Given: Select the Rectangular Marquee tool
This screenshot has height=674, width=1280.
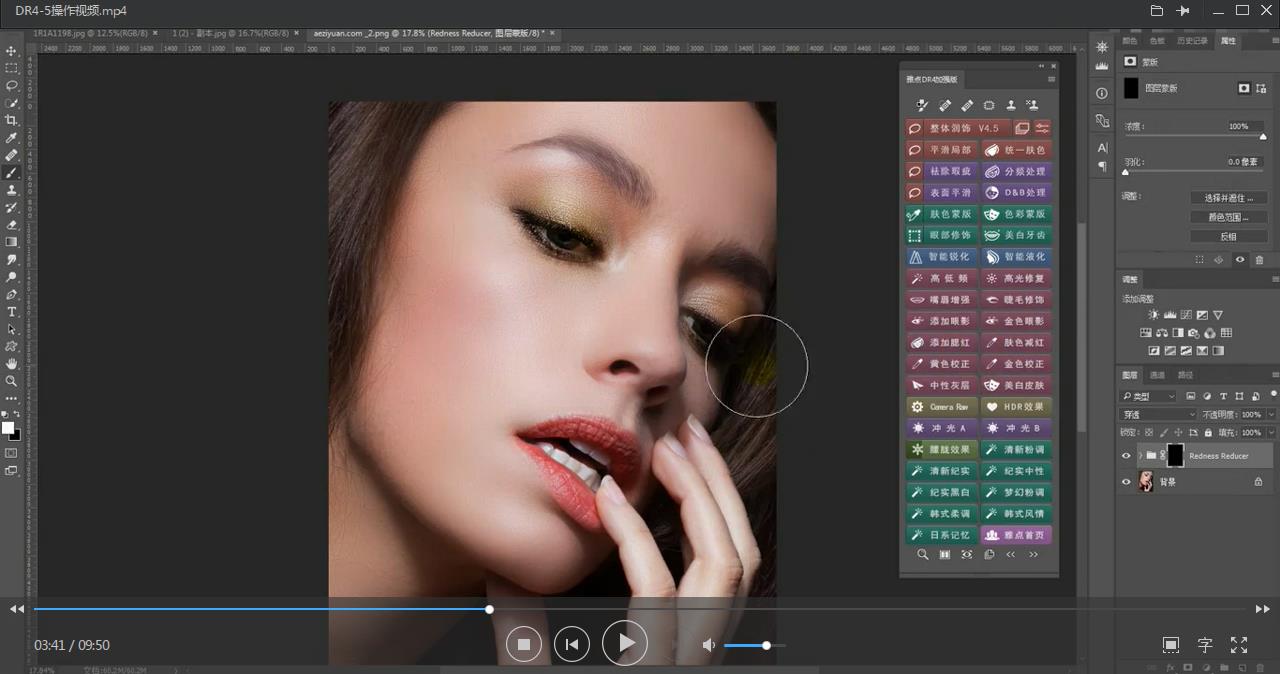Looking at the screenshot, I should click(x=12, y=68).
